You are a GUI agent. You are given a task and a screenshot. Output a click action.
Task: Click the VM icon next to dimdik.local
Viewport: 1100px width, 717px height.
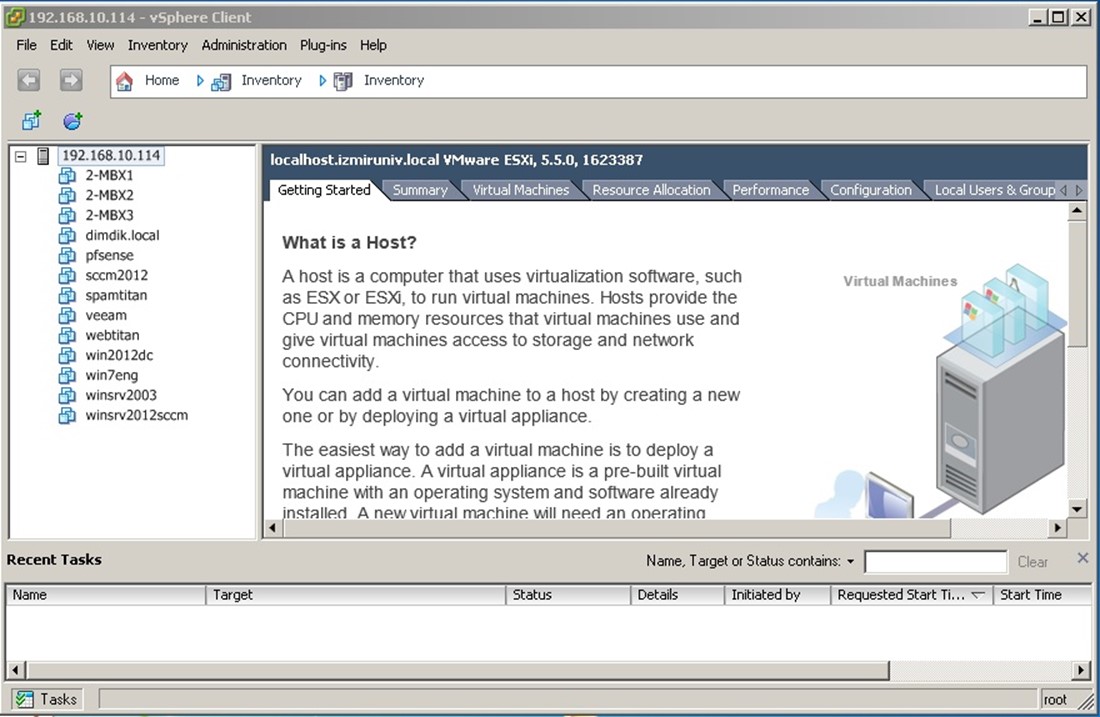(x=67, y=236)
